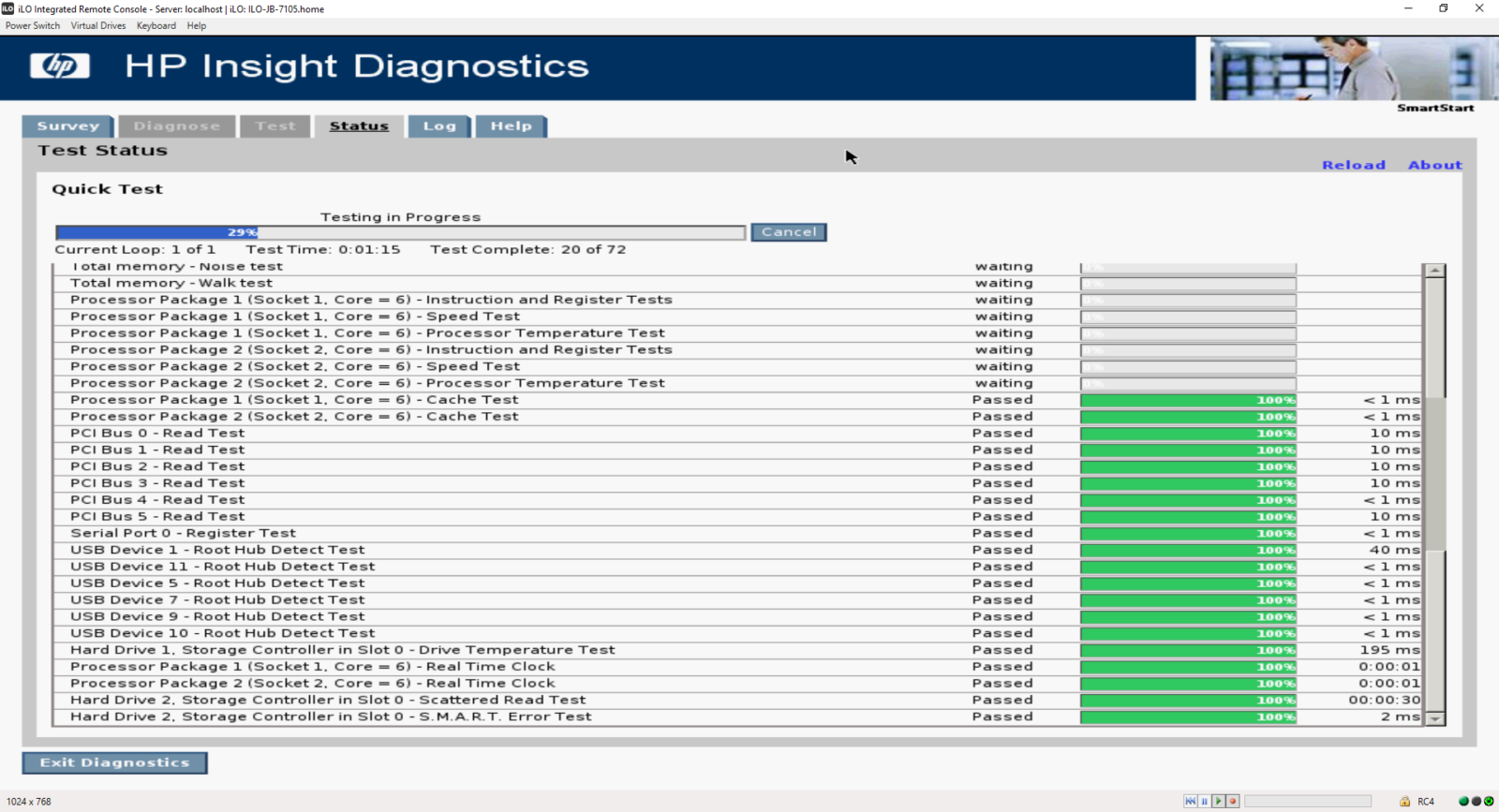Viewport: 1499px width, 812px height.
Task: Click the skip-to-start playback icon
Action: pos(1190,802)
